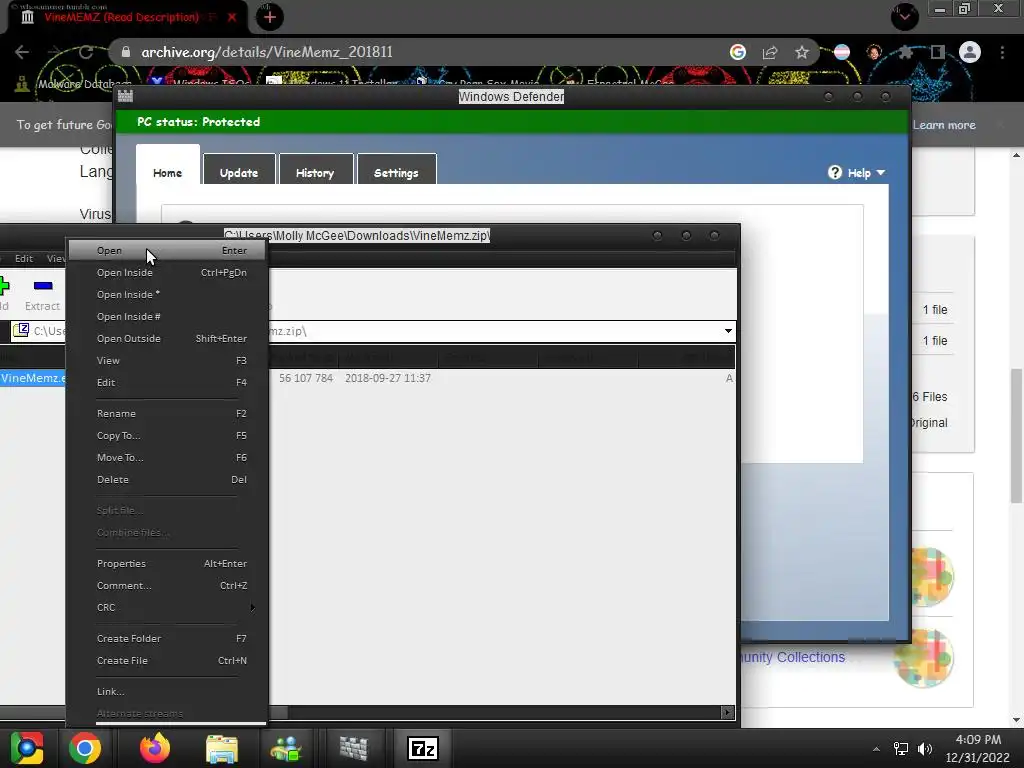Image resolution: width=1024 pixels, height=768 pixels.
Task: Open the 7-Zip Edit menu
Action: [24, 259]
